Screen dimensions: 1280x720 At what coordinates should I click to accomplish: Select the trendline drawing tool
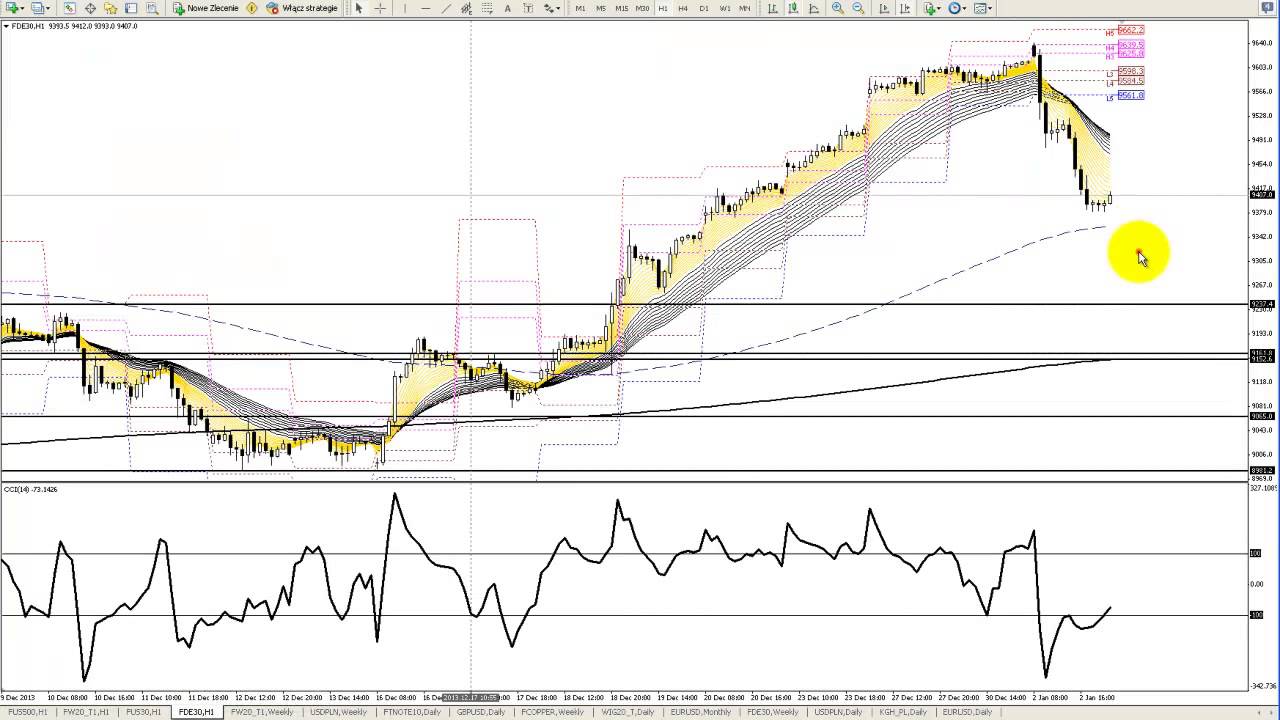[446, 8]
